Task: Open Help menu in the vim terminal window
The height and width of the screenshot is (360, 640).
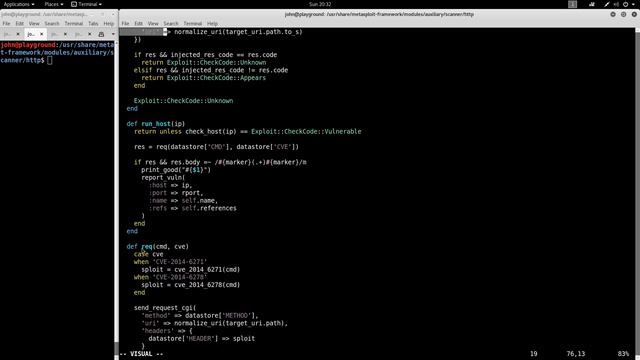Action: (x=212, y=24)
